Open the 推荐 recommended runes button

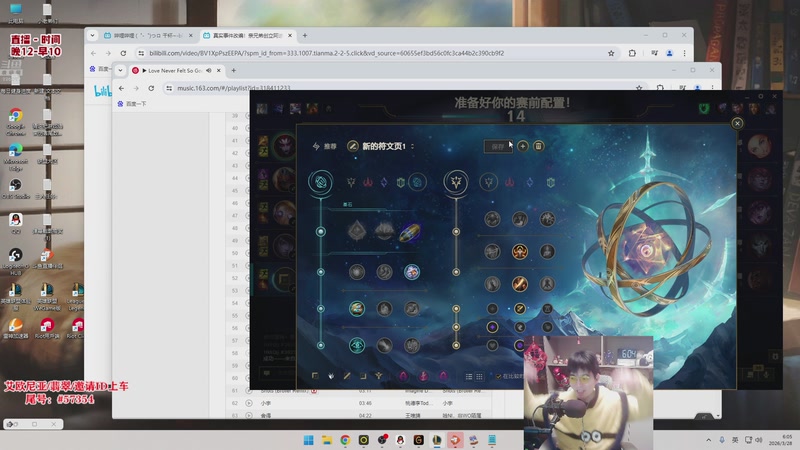[324, 146]
